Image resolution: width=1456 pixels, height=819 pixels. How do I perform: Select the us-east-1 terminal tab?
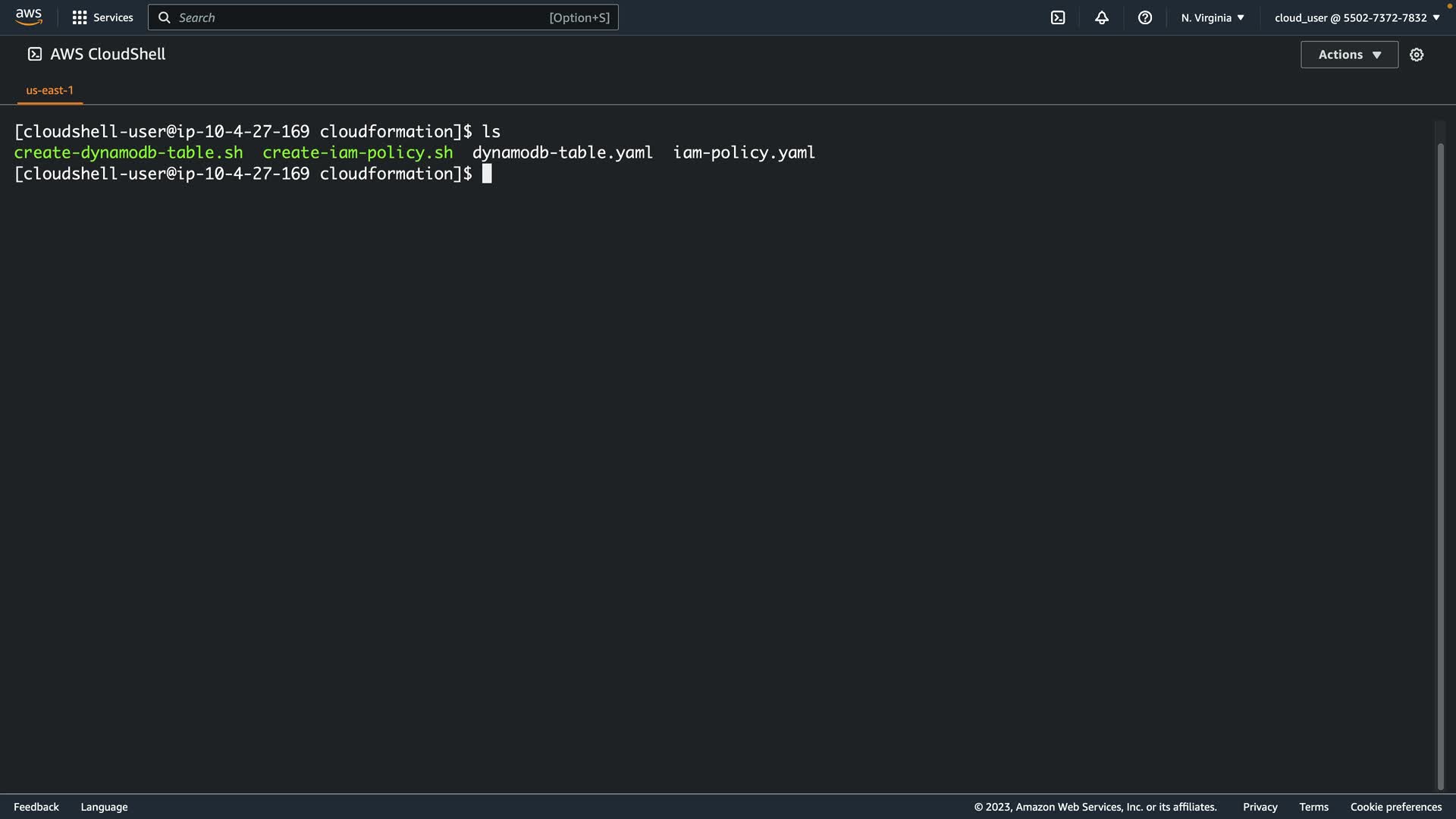50,90
